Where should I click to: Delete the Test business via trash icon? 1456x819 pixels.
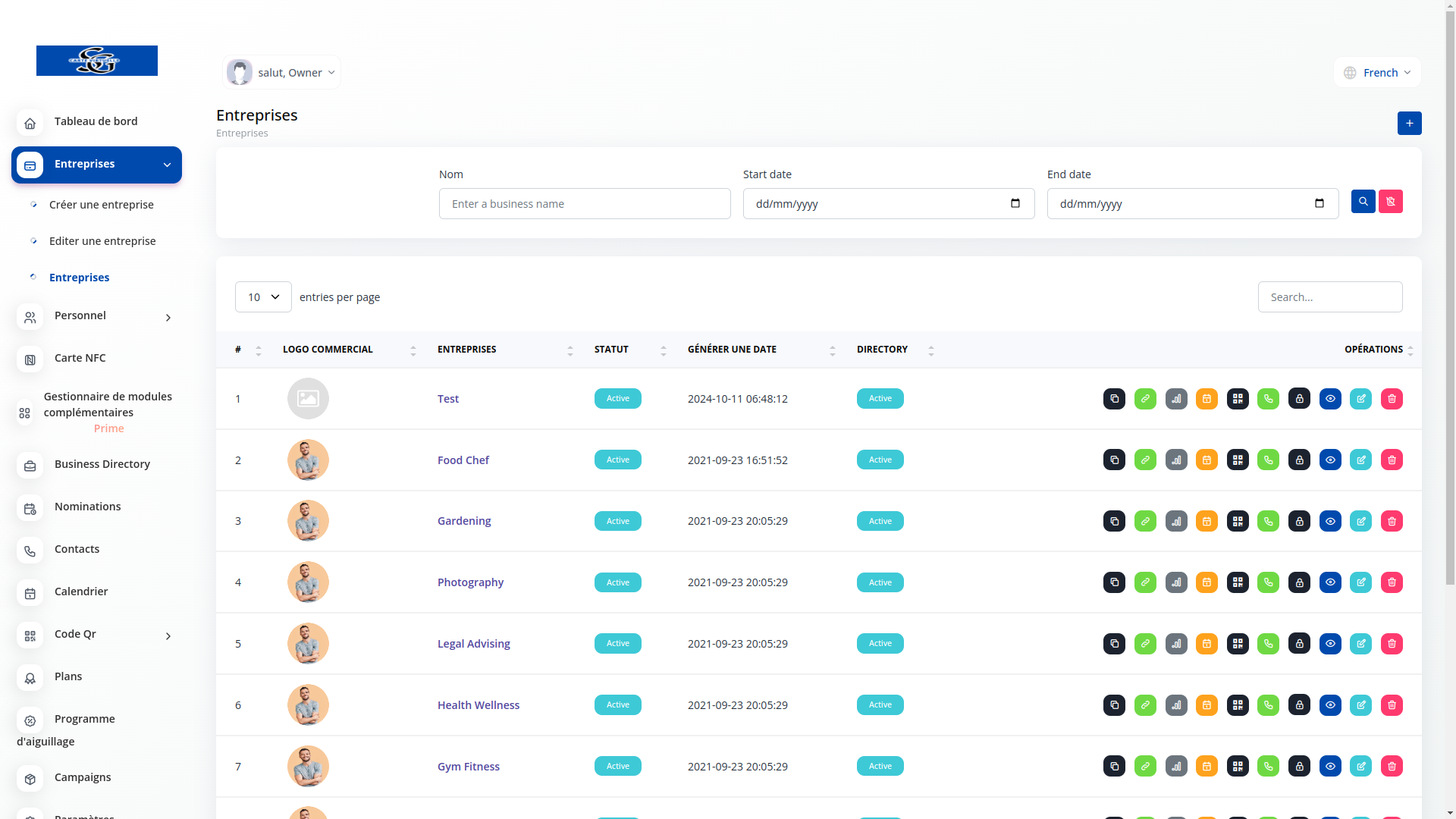[1392, 399]
